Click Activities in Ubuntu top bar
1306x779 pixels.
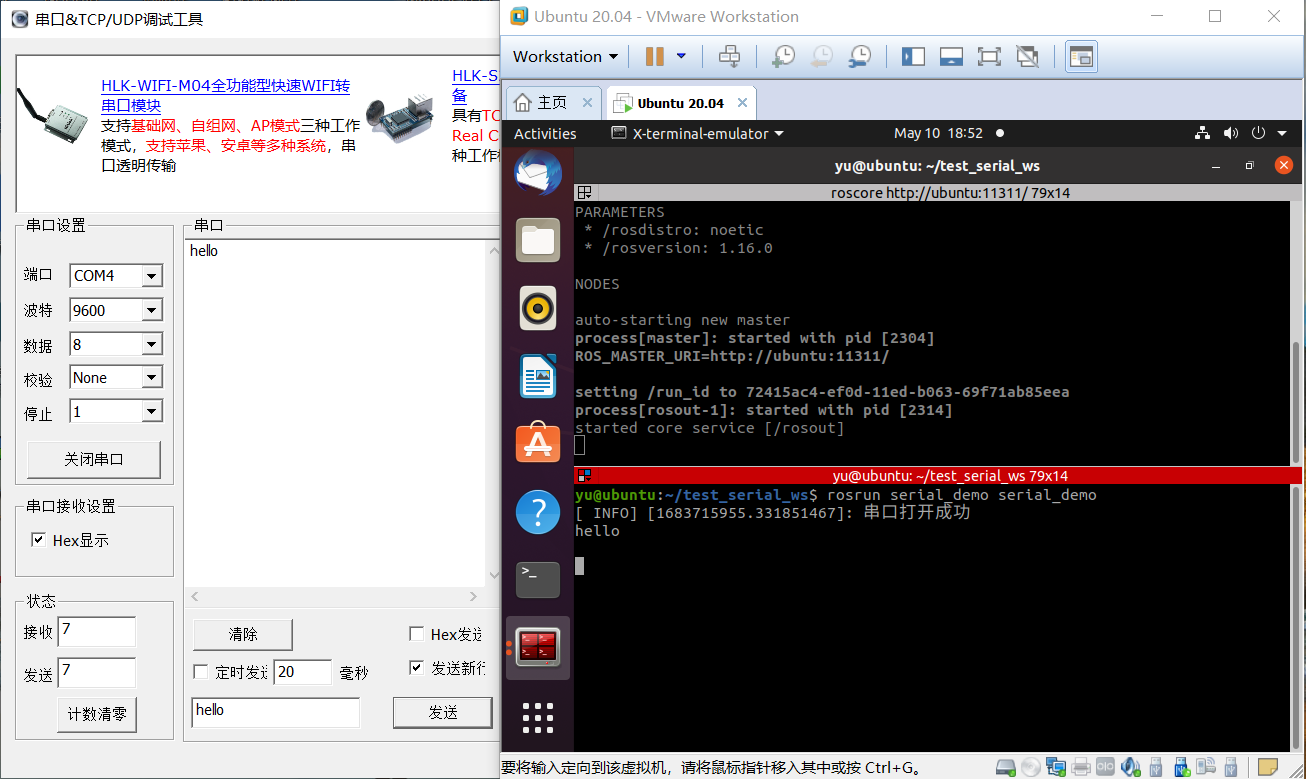(x=545, y=133)
